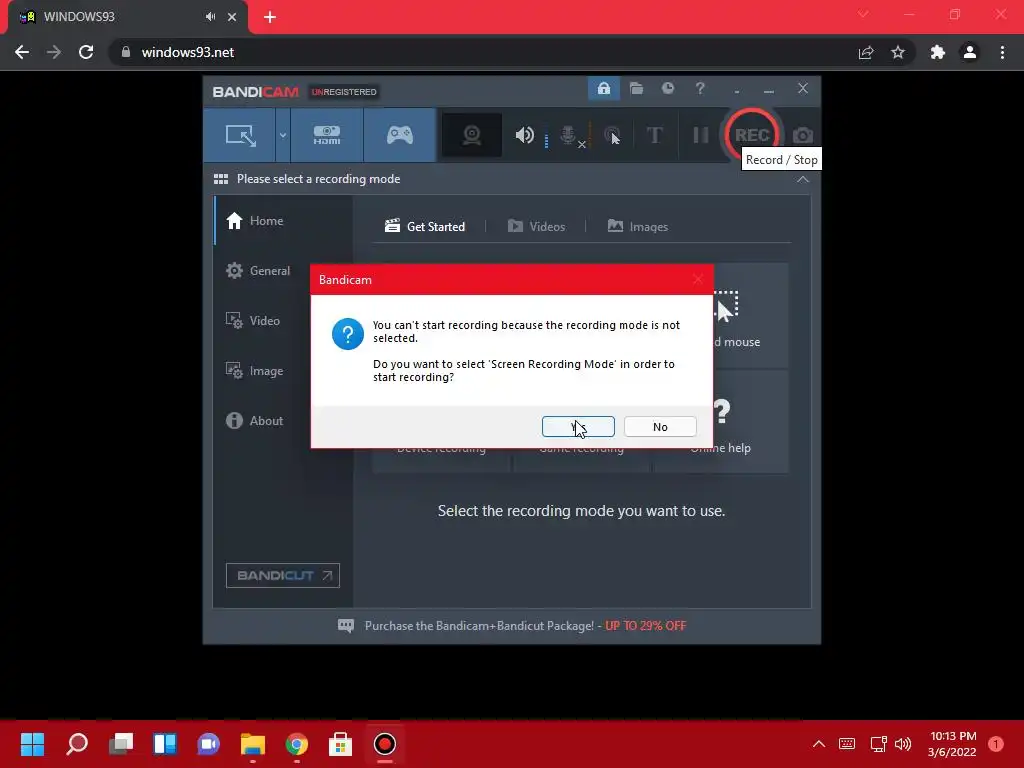Click the grid icon beside recording mode text
The image size is (1024, 768).
[221, 179]
